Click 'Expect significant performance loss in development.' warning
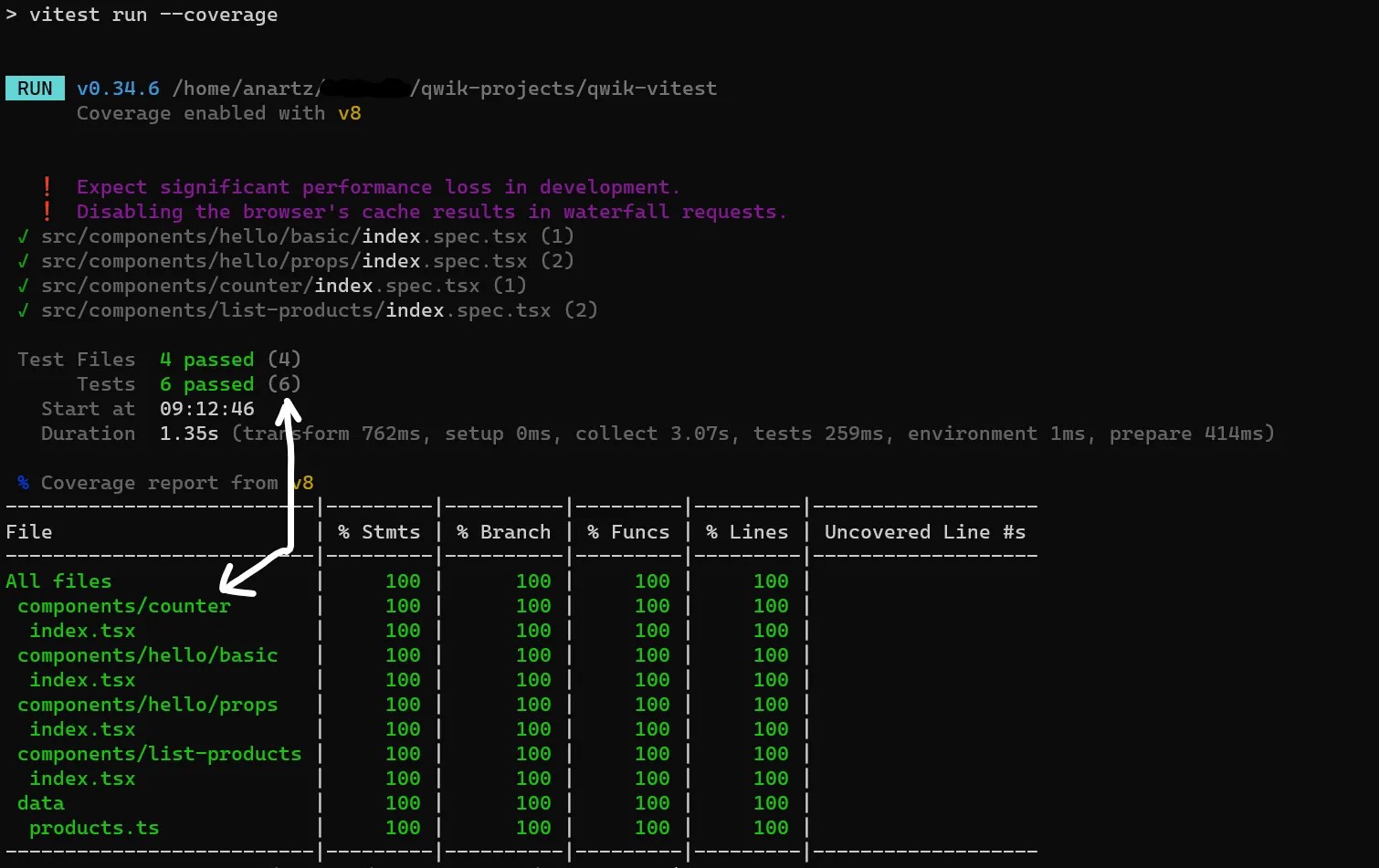 pyautogui.click(x=378, y=187)
